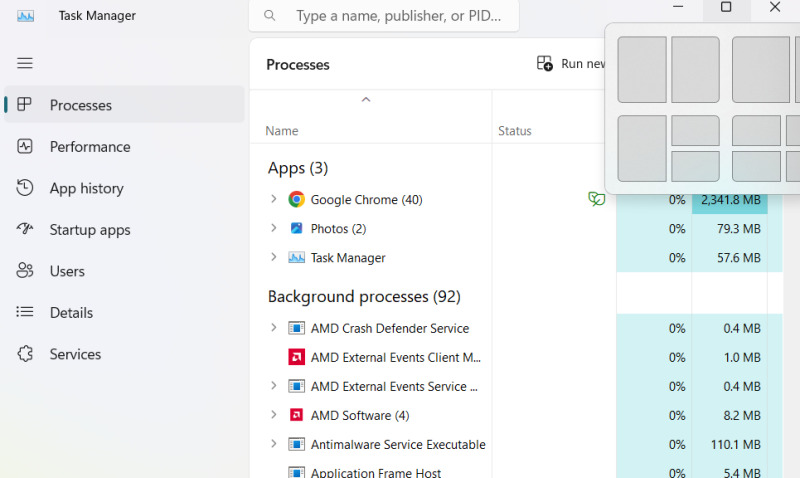800x478 pixels.
Task: Open the Details page
Action: point(124,312)
